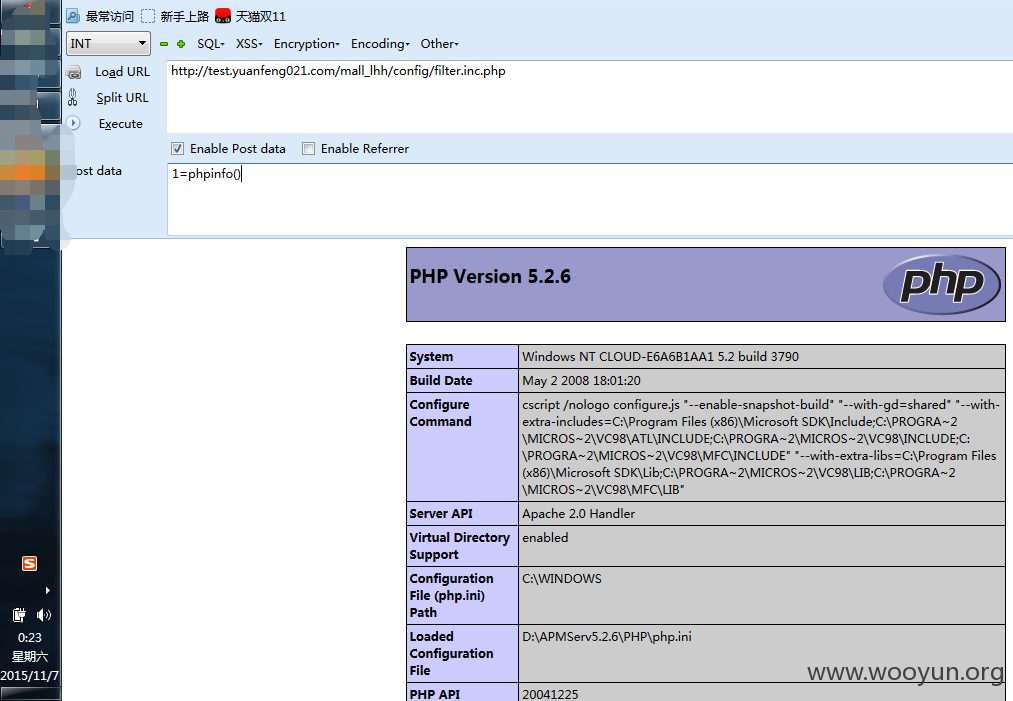
Task: Click the taskbar clock 0:23
Action: [30, 638]
